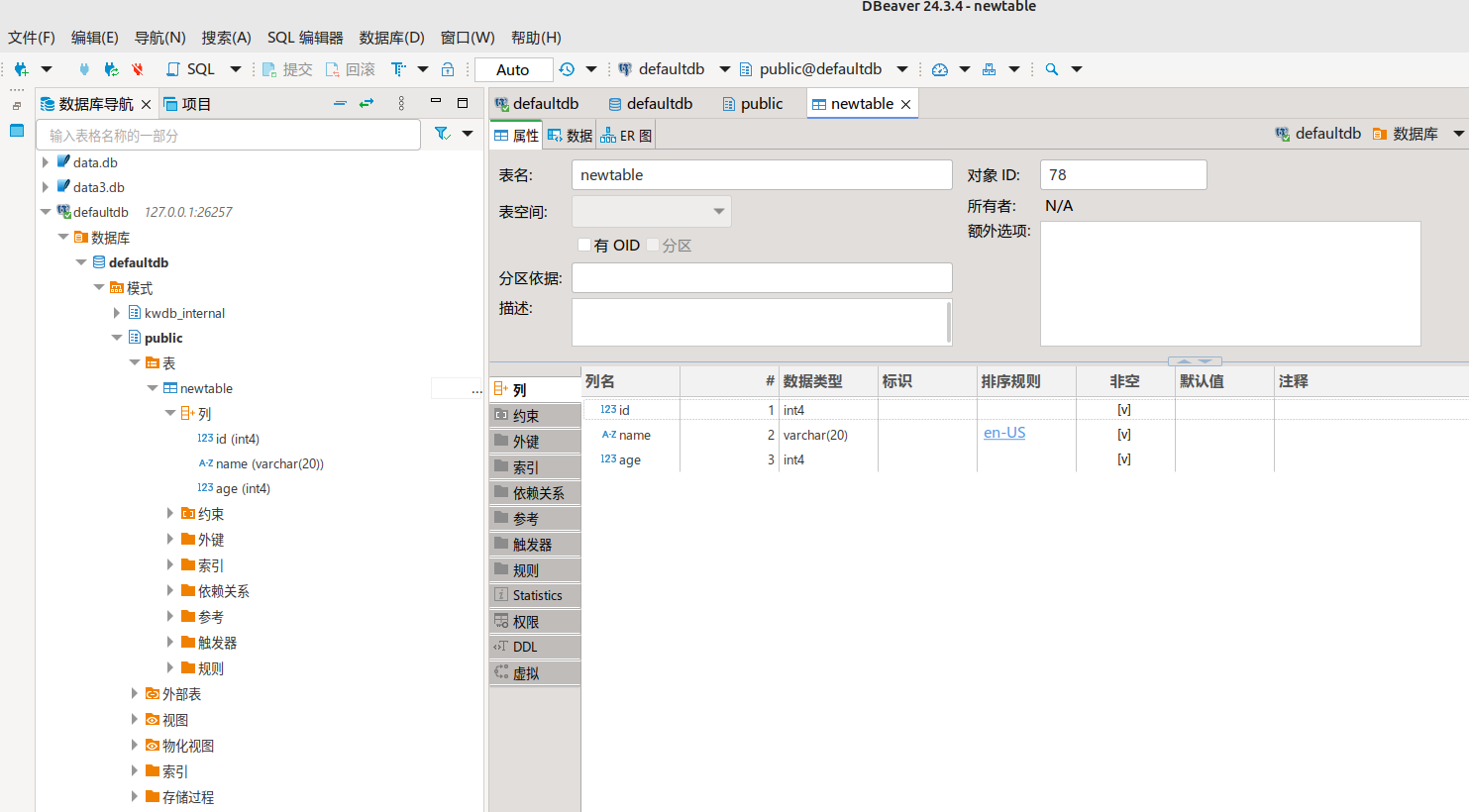Image resolution: width=1469 pixels, height=812 pixels.
Task: Toggle the 非空 mark for the age column
Action: [1124, 459]
